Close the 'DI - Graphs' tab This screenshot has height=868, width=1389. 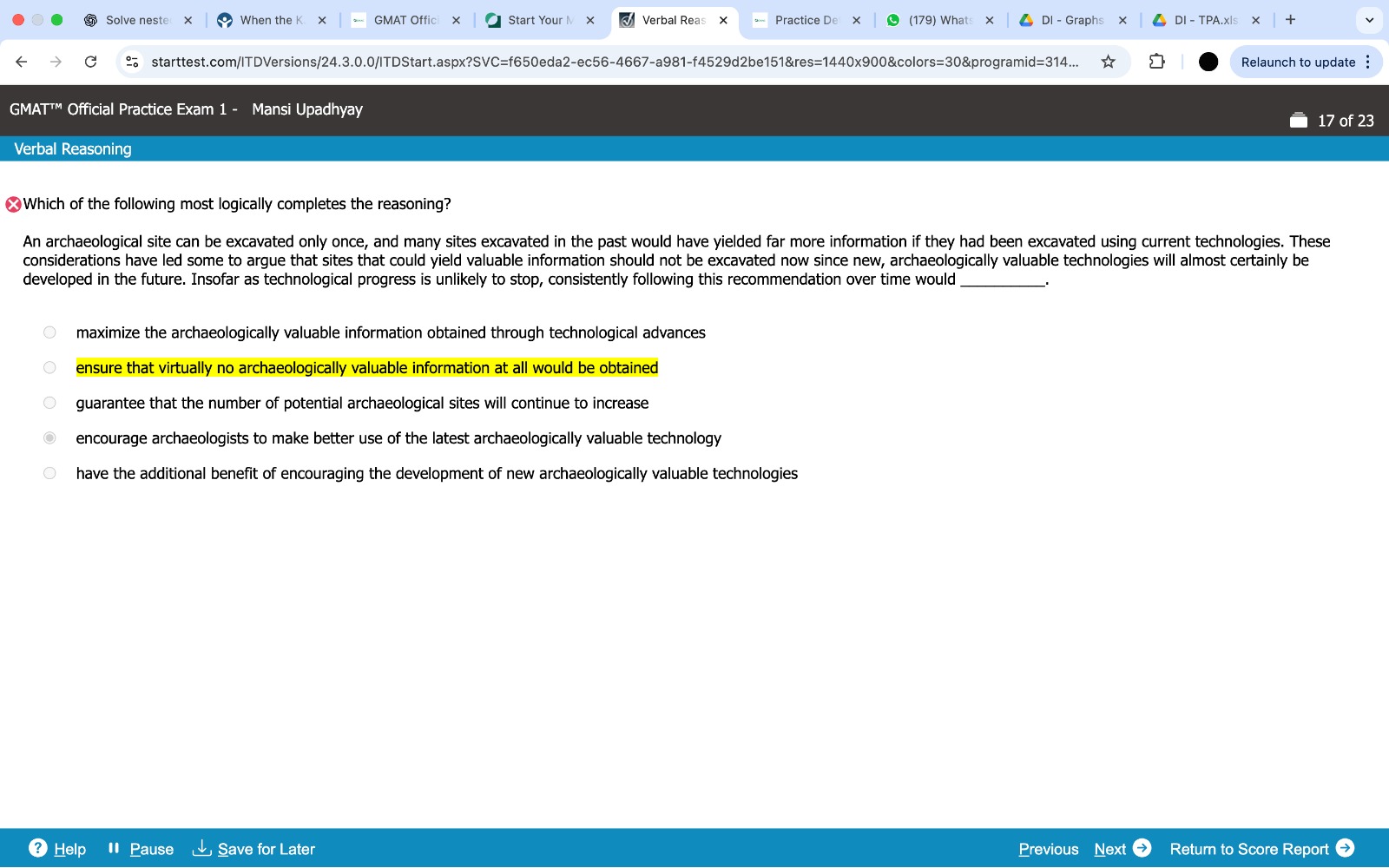[1122, 20]
